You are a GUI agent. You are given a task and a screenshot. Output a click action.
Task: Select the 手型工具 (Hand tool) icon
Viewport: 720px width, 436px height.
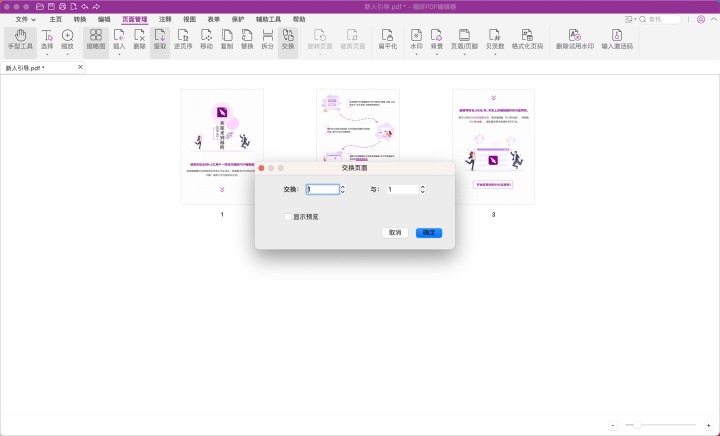point(19,36)
